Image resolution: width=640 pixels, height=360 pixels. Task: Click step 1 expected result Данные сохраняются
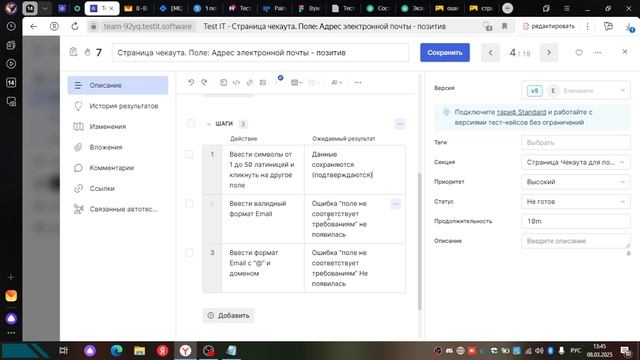(x=355, y=170)
